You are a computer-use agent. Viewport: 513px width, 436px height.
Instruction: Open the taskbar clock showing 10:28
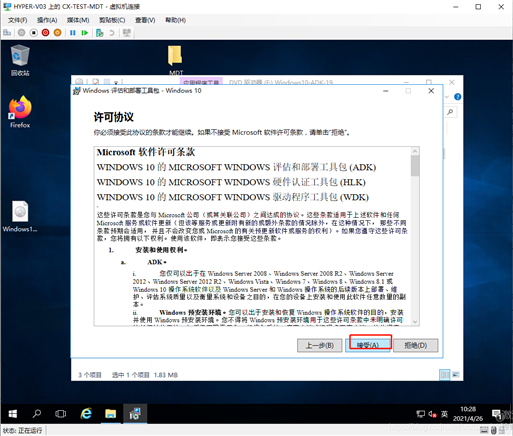tap(468, 414)
